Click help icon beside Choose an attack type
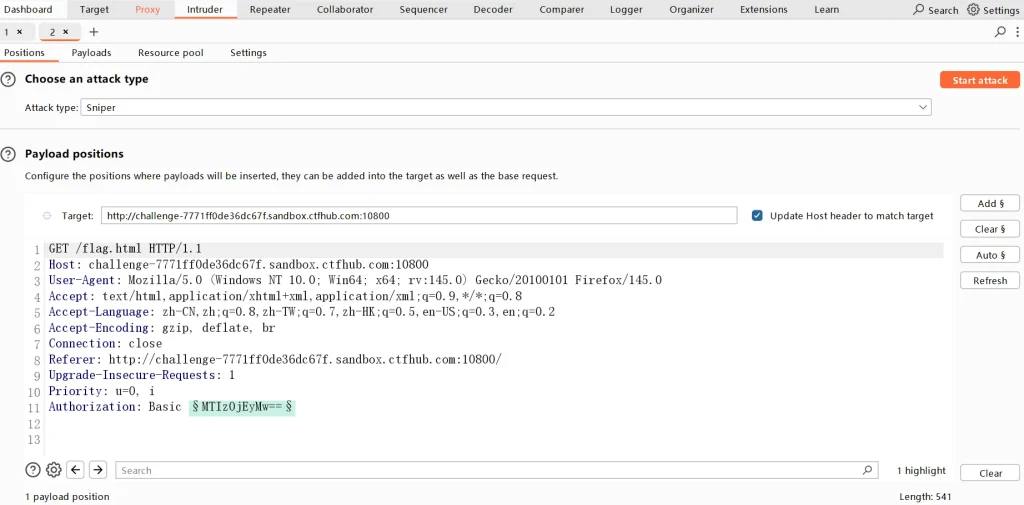 tap(9, 79)
